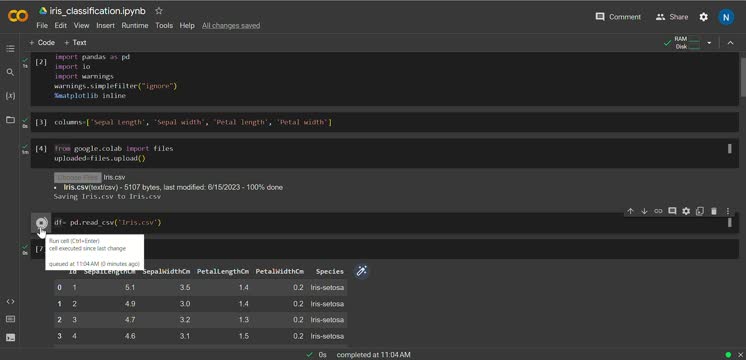Open the Variables {x} panel
This screenshot has width=746, height=360.
[10, 96]
